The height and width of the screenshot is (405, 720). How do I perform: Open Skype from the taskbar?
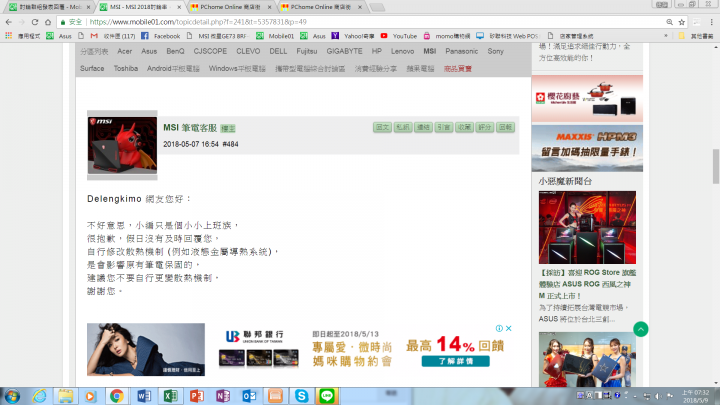[301, 396]
